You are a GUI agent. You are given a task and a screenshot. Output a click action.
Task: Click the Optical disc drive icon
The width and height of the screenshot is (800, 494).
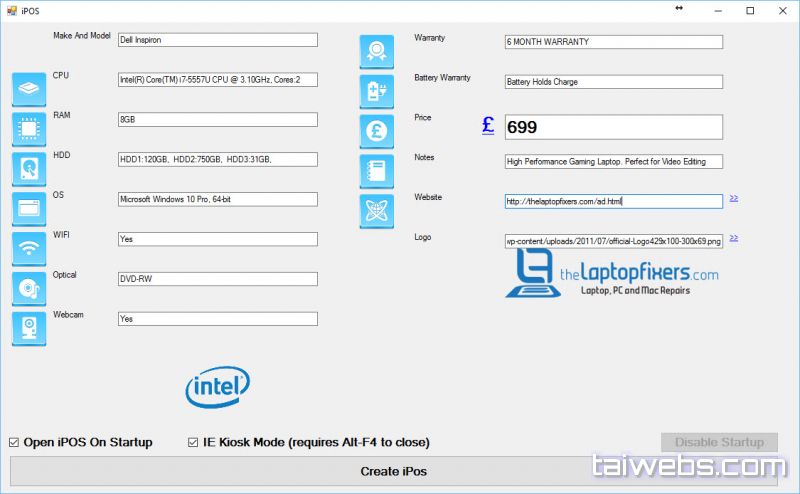tap(29, 289)
